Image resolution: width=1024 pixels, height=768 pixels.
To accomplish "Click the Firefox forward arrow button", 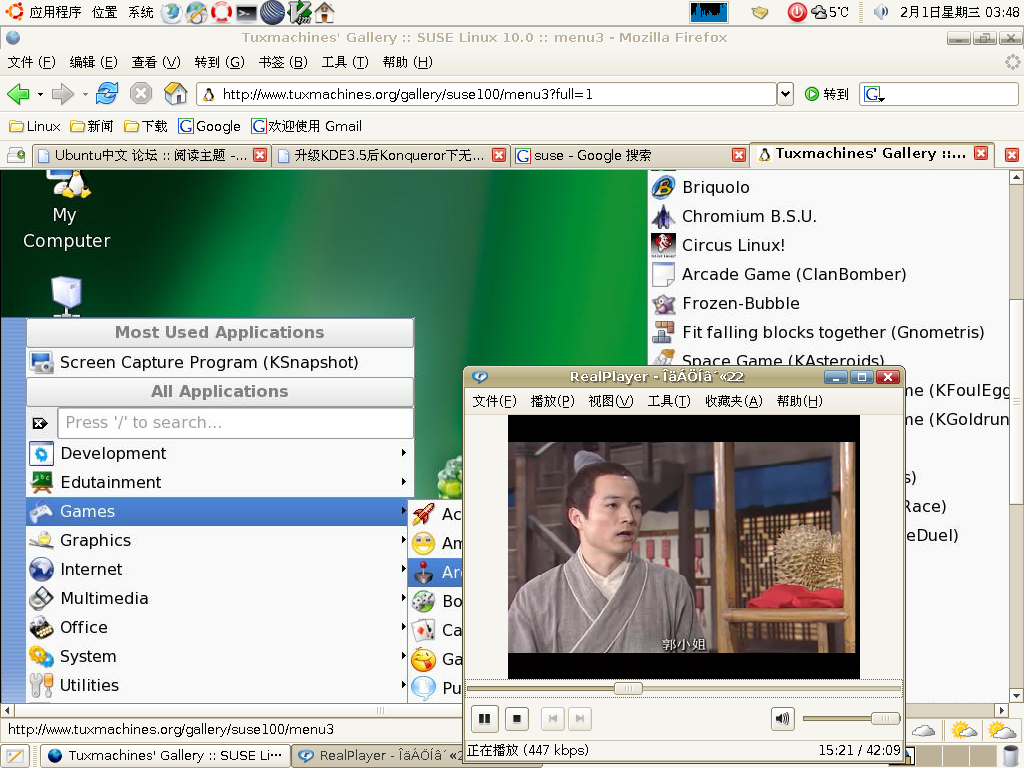I will [x=62, y=94].
